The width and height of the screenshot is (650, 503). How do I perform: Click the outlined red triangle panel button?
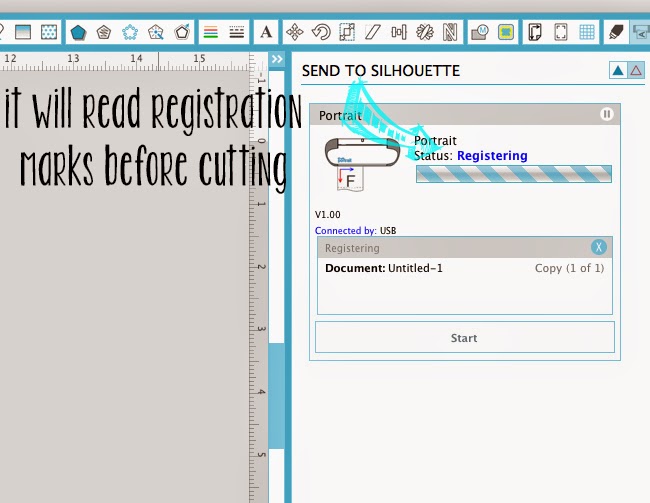coord(636,70)
